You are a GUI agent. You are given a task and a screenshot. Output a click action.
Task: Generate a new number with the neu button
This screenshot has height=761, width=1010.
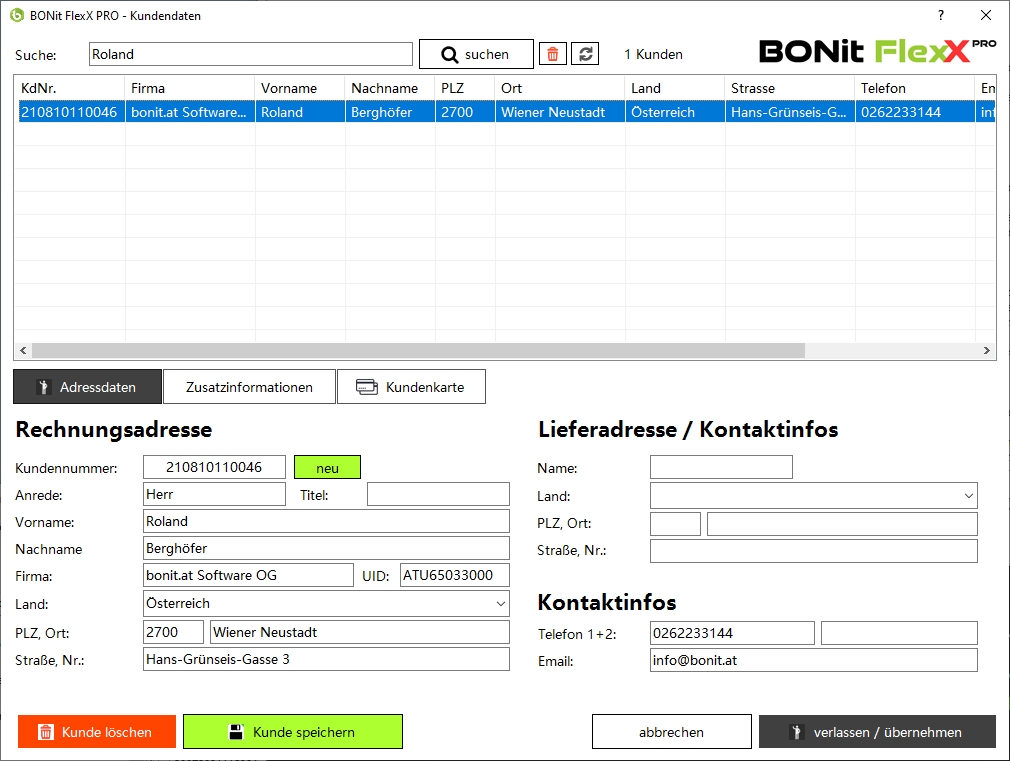pos(327,468)
